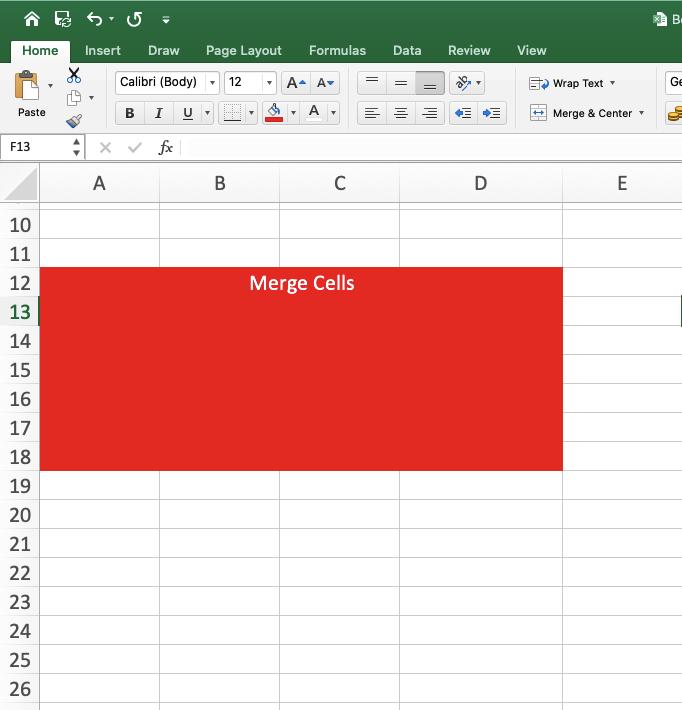Select row 13 header

click(x=20, y=312)
